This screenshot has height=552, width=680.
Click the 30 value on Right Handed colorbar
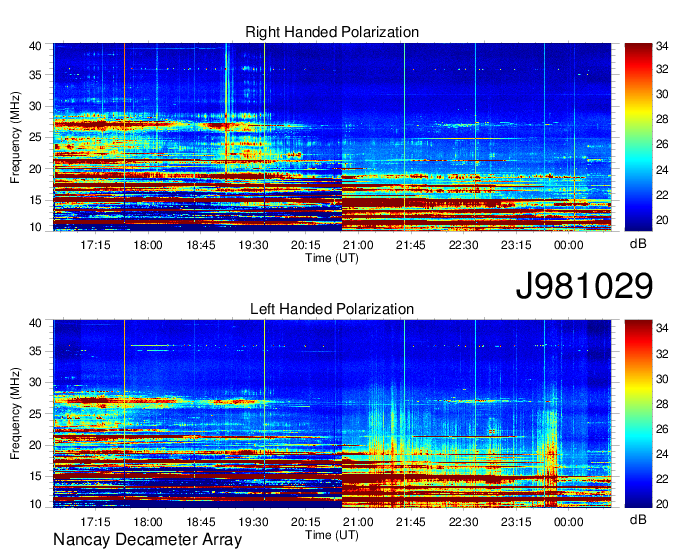[662, 94]
